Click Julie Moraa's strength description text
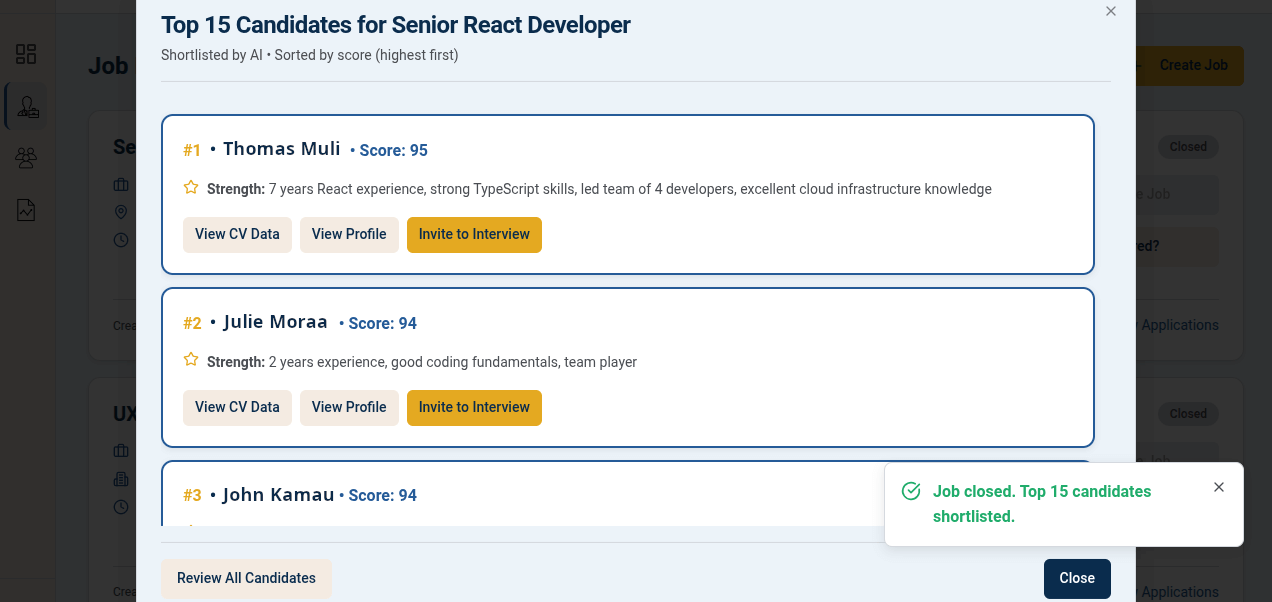1272x602 pixels. [x=453, y=362]
